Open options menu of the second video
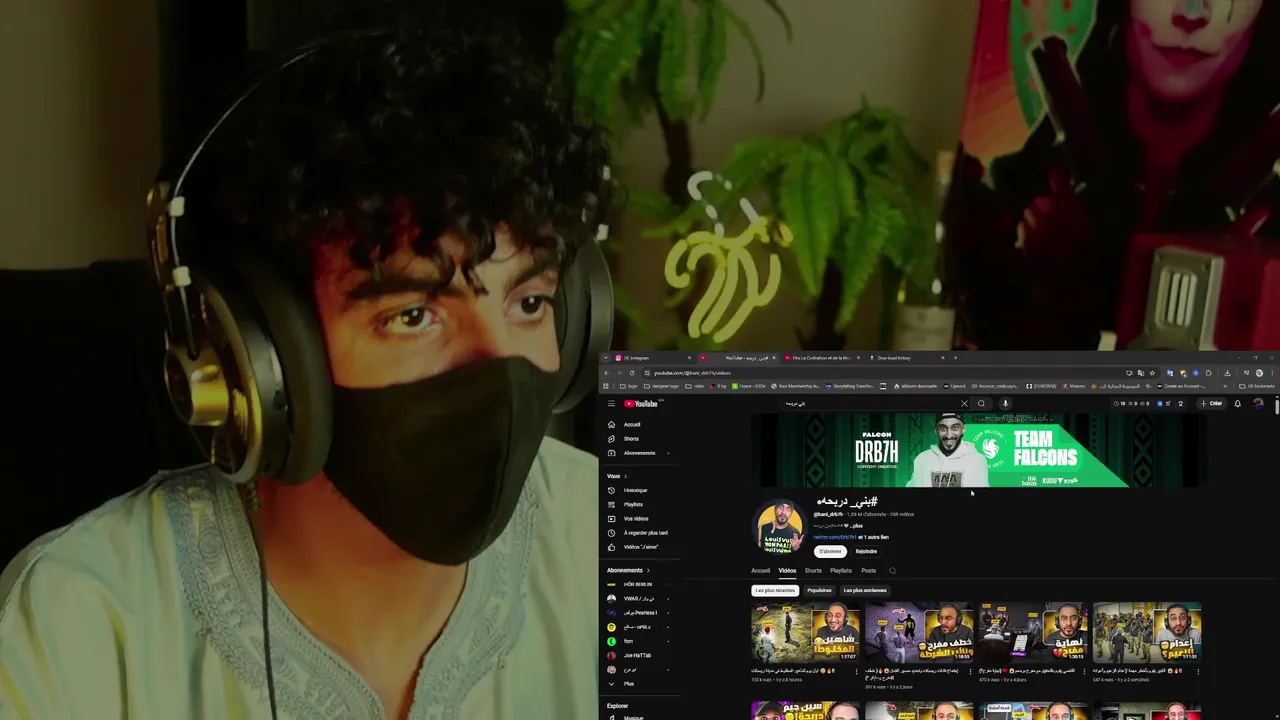 coord(970,671)
